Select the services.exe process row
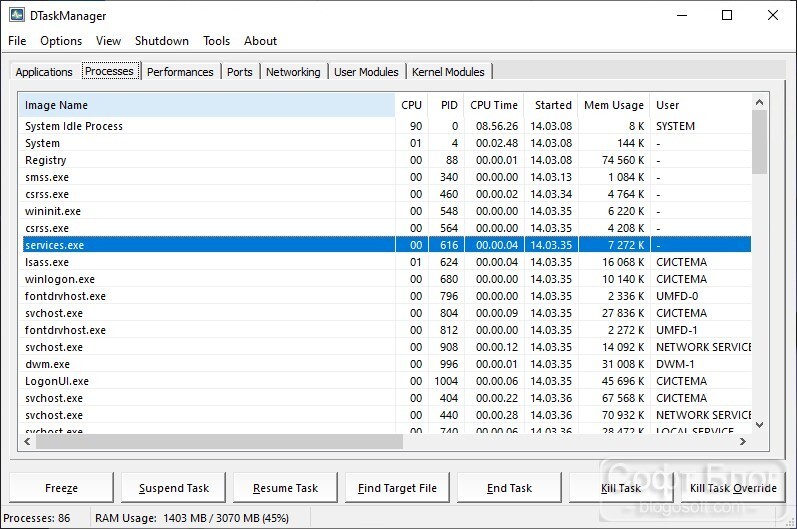The image size is (797, 529). pos(385,245)
